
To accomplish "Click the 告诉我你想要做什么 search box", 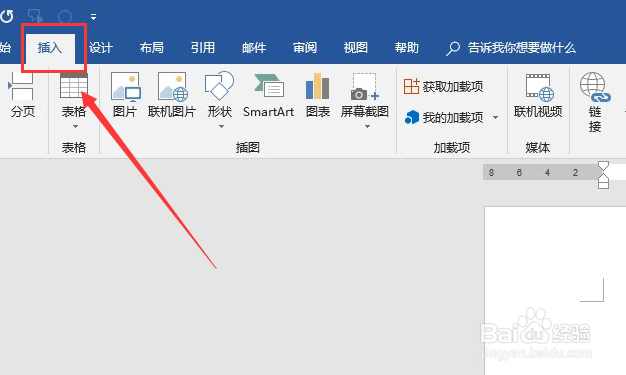I will click(x=511, y=48).
